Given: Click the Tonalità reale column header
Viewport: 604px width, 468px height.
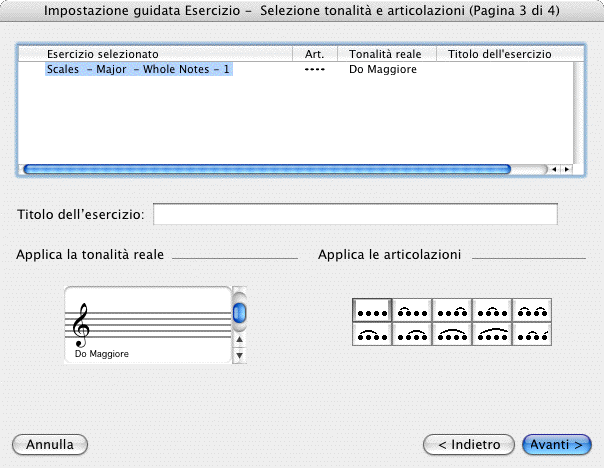Looking at the screenshot, I should (385, 53).
